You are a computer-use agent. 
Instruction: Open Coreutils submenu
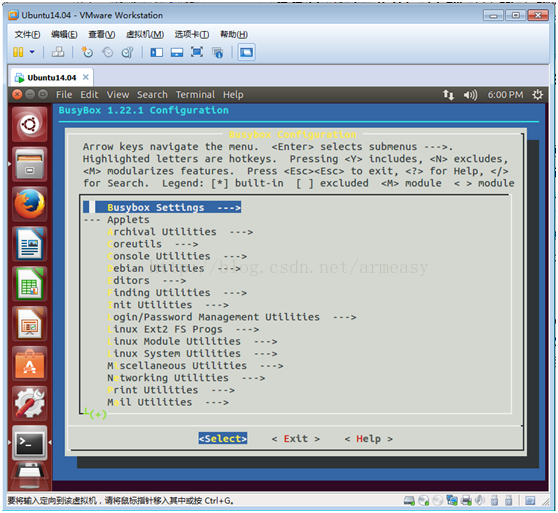tap(153, 244)
